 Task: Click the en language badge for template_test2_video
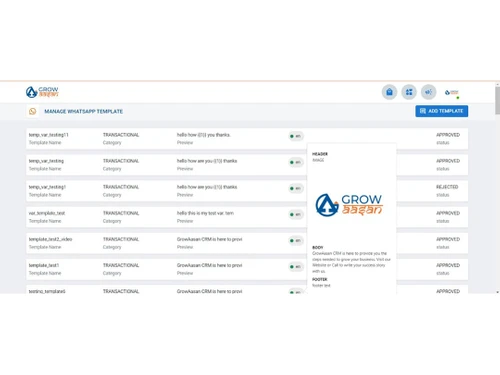(x=296, y=240)
